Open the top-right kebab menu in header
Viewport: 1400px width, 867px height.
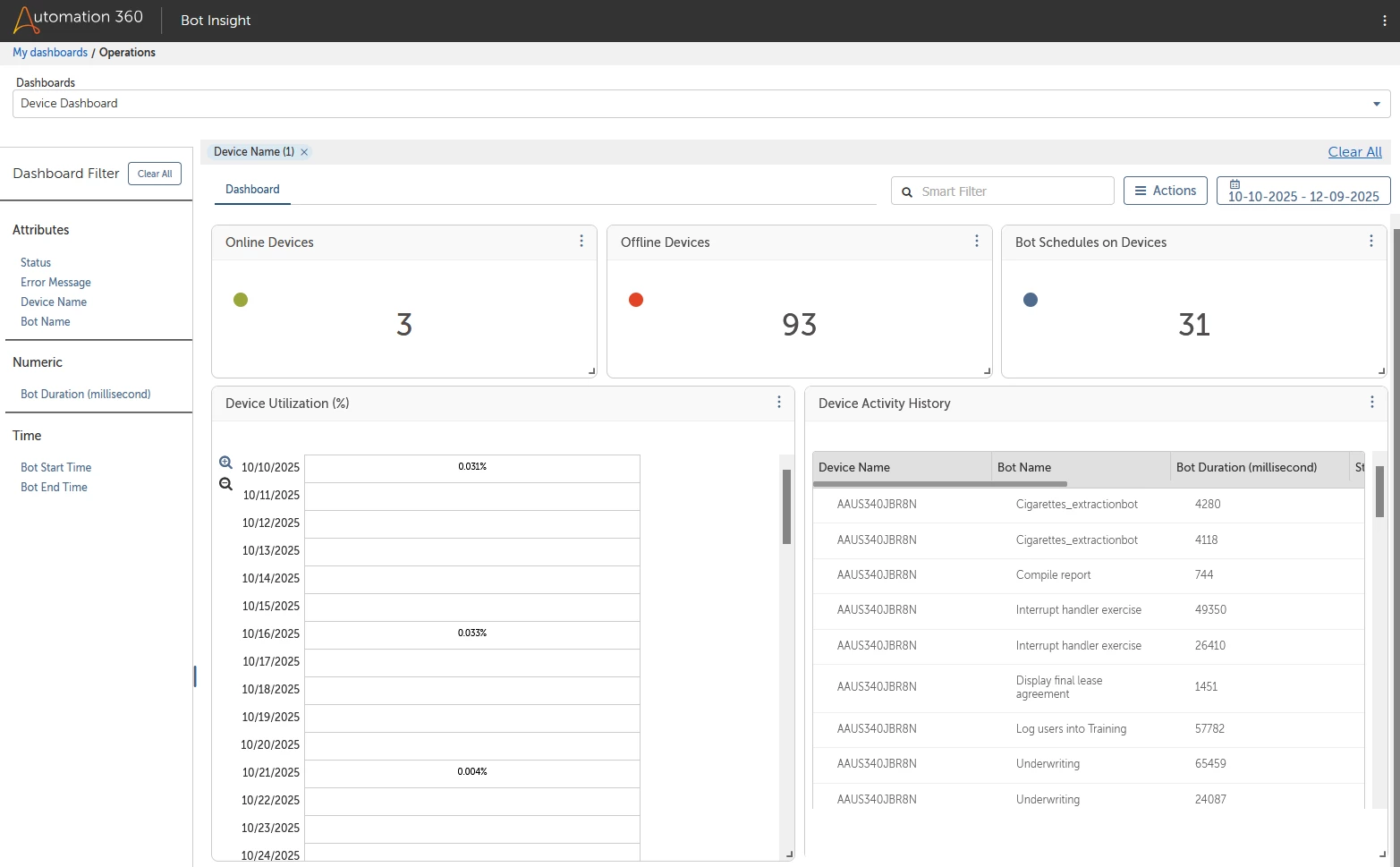click(x=1385, y=21)
